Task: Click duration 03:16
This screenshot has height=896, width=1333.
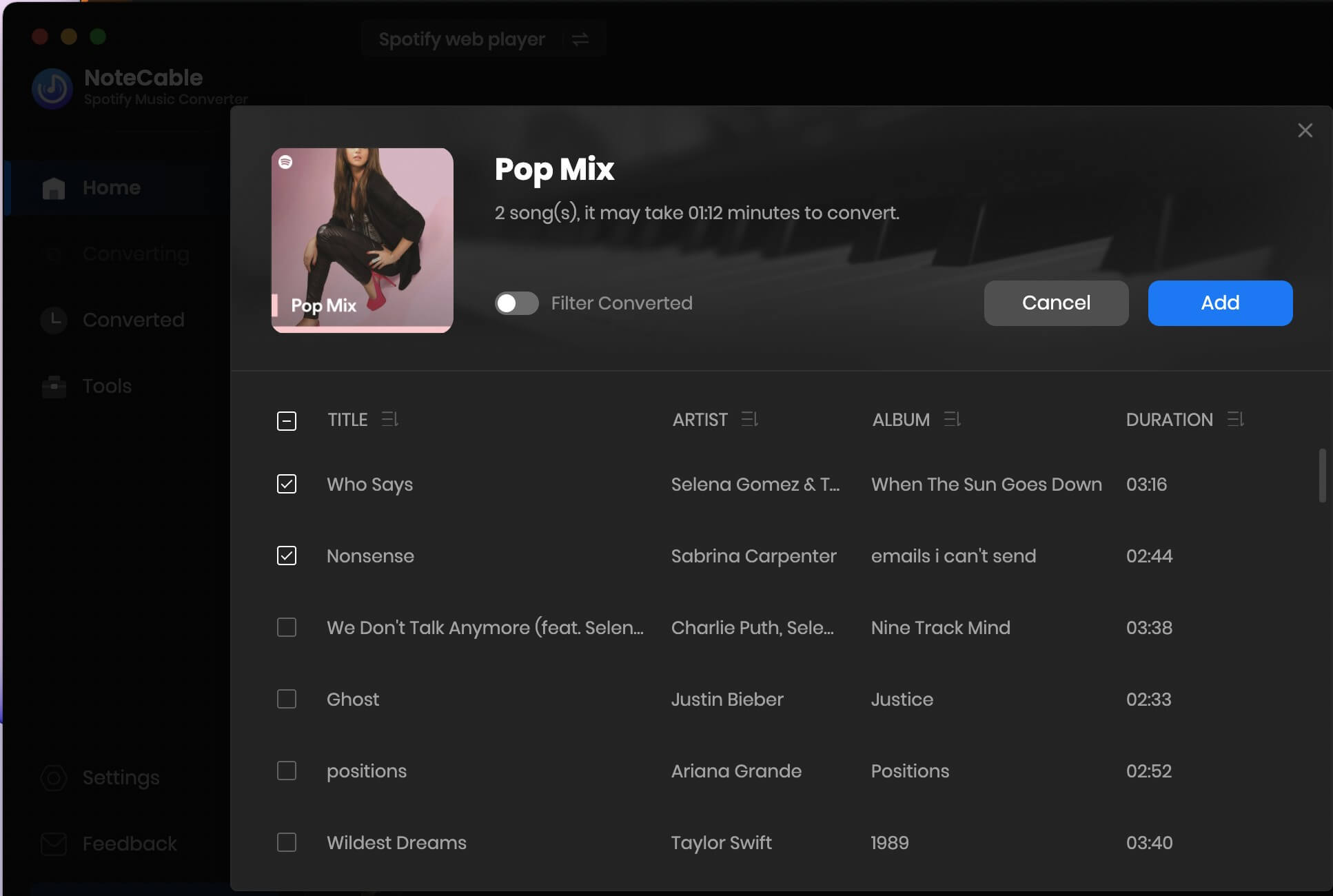Action: (x=1146, y=485)
